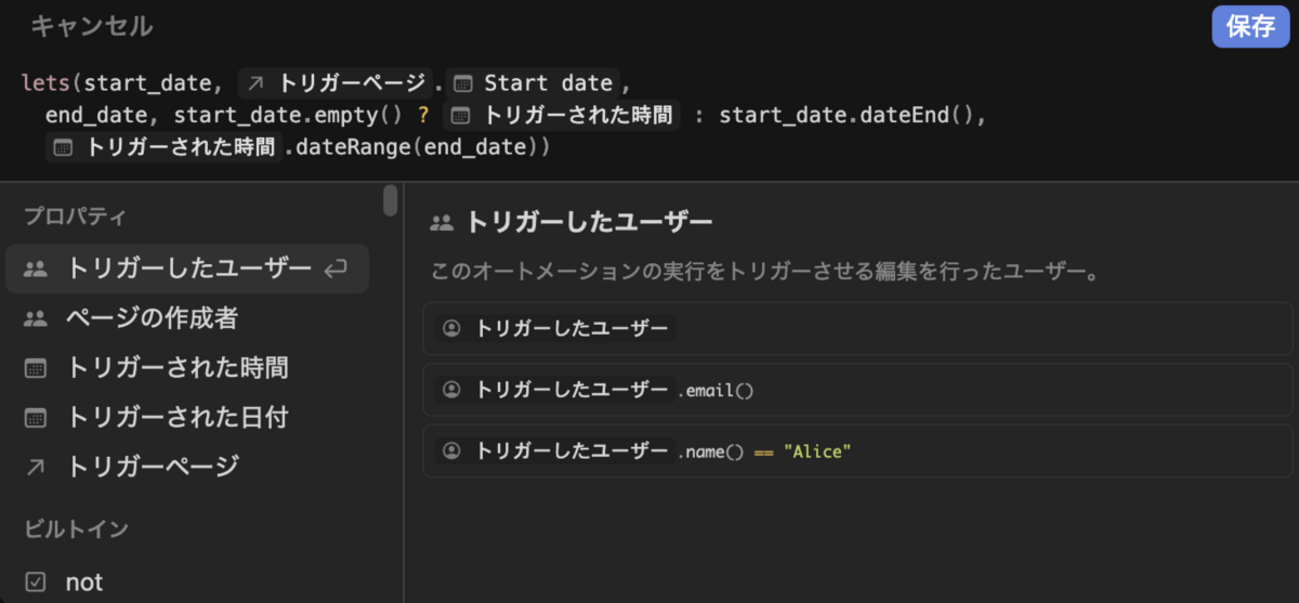Screen dimensions: 1299x603
Task: Click calendar icon beside トリガーされた日付
Action: click(x=35, y=417)
